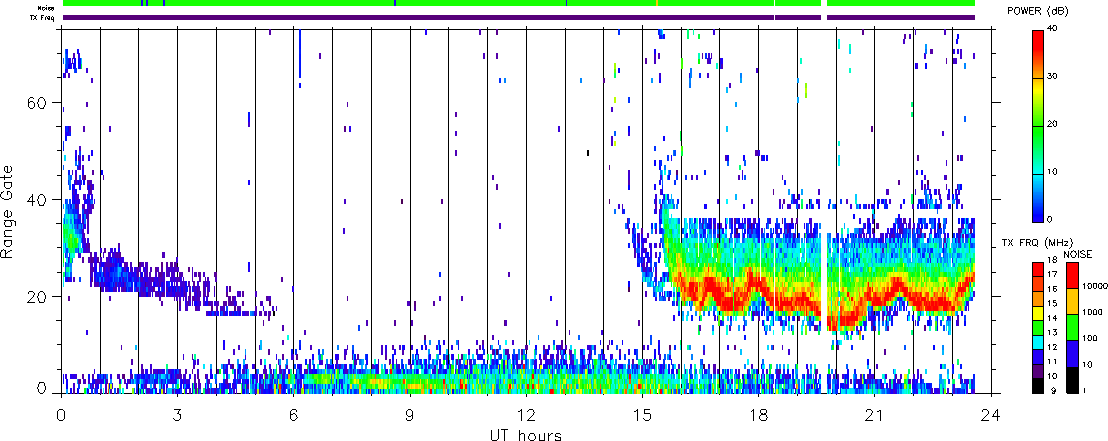The height and width of the screenshot is (441, 1108).
Task: Click the "100" value on NOISE legend
Action: (x=1088, y=339)
